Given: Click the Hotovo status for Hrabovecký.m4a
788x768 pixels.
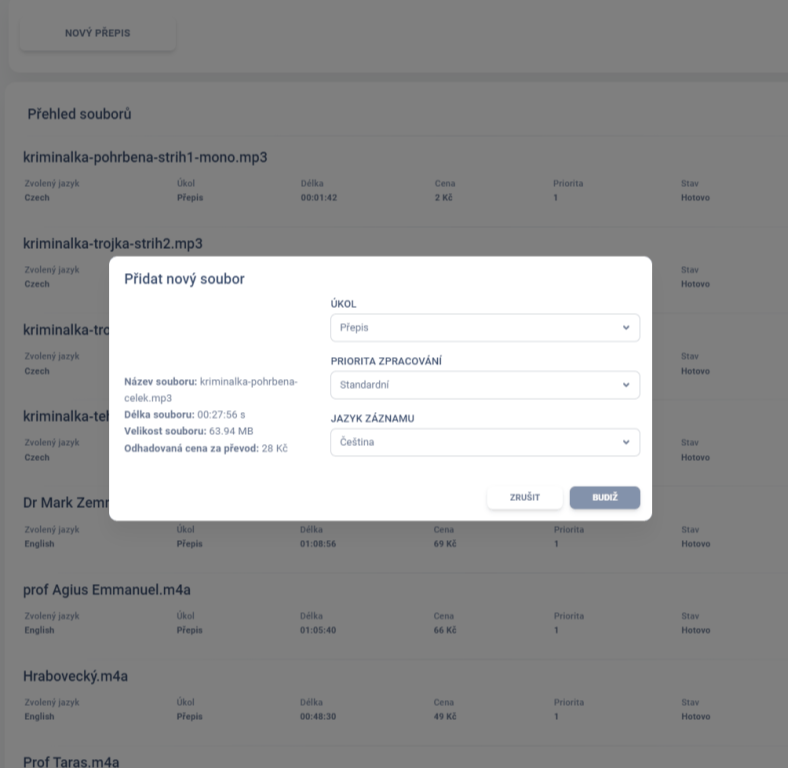Looking at the screenshot, I should pos(695,716).
